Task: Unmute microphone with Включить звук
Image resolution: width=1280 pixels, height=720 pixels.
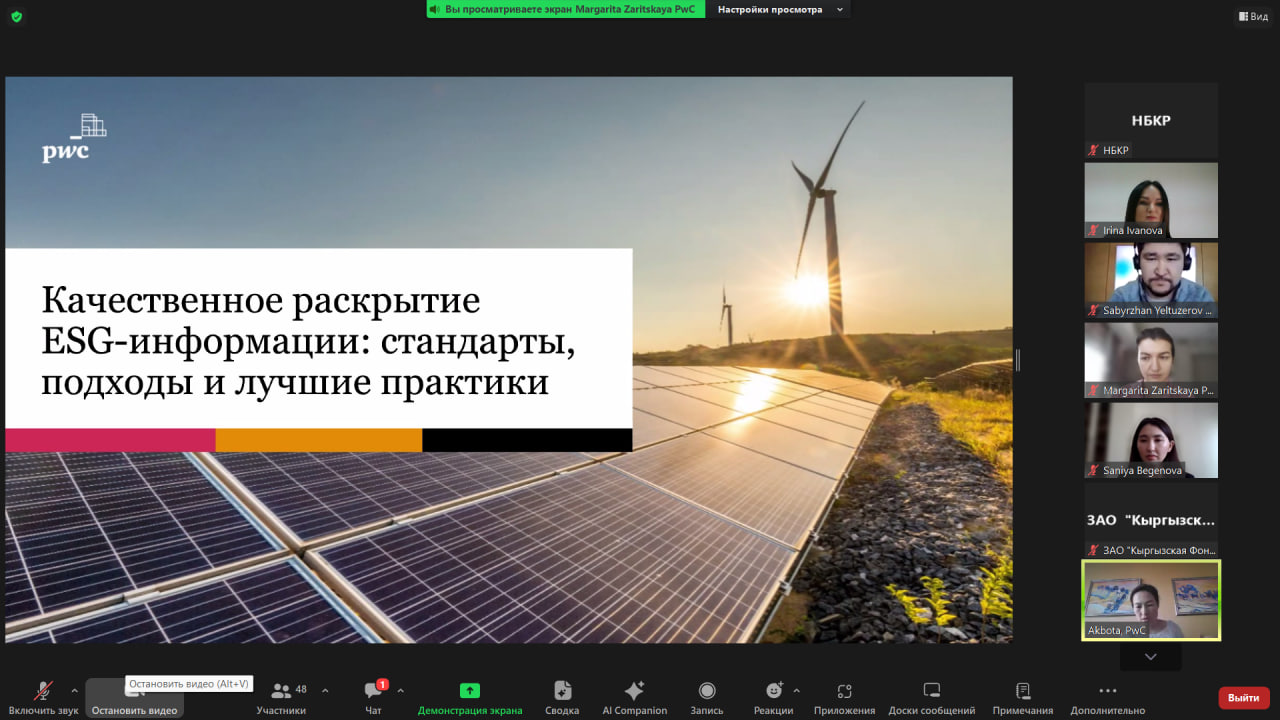Action: [43, 697]
